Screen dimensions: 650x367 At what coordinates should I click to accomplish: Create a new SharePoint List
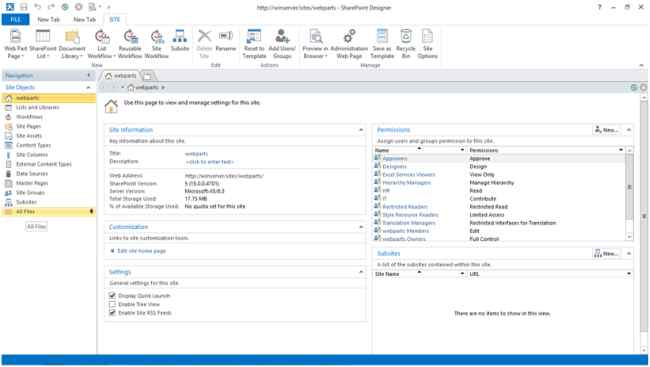(x=43, y=44)
